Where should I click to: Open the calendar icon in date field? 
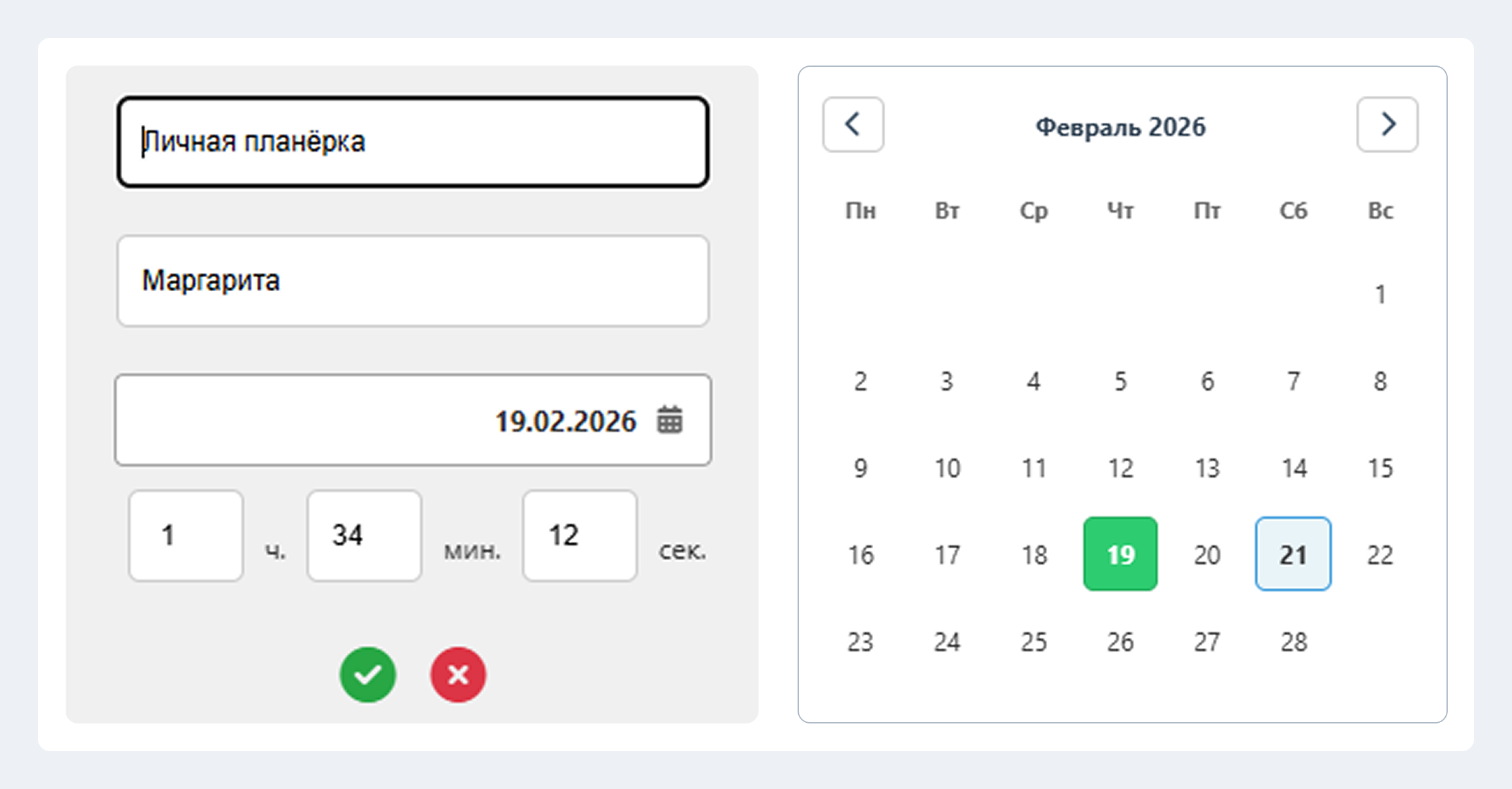pos(670,420)
